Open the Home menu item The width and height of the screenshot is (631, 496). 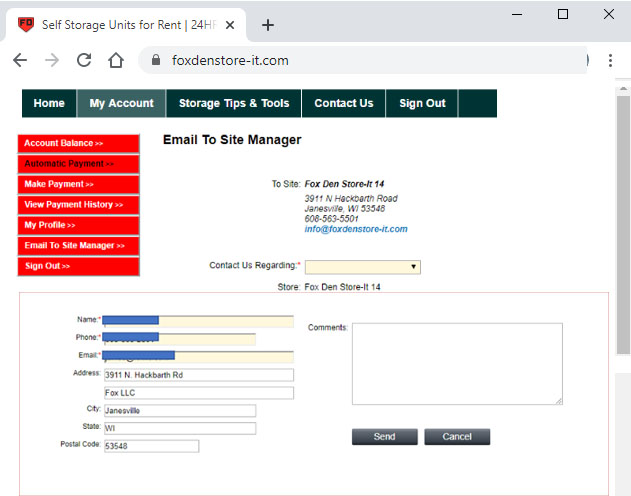click(49, 103)
